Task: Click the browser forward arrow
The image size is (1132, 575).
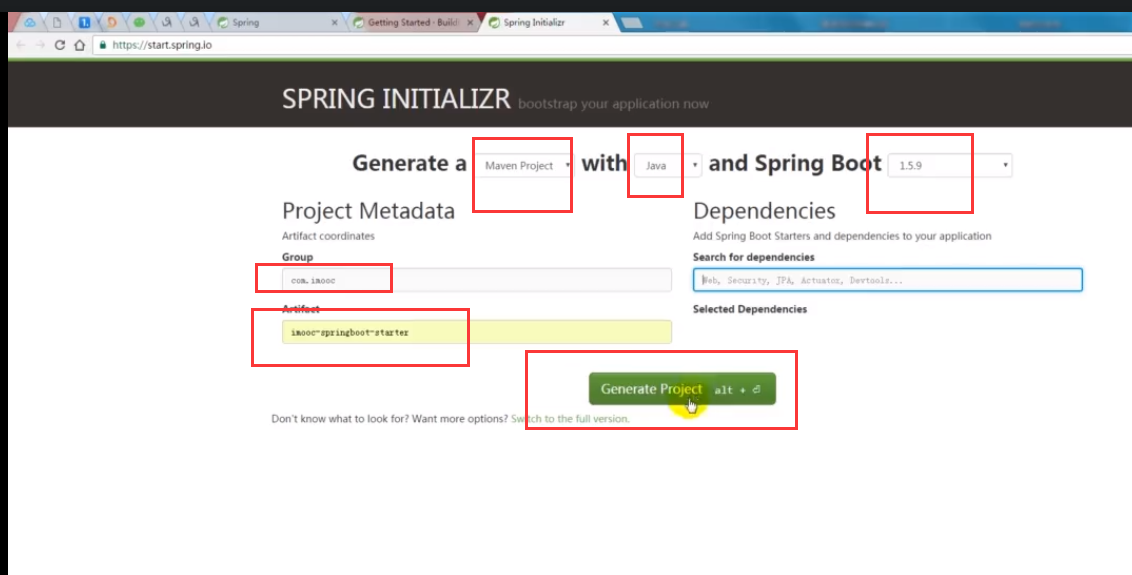Action: [40, 45]
